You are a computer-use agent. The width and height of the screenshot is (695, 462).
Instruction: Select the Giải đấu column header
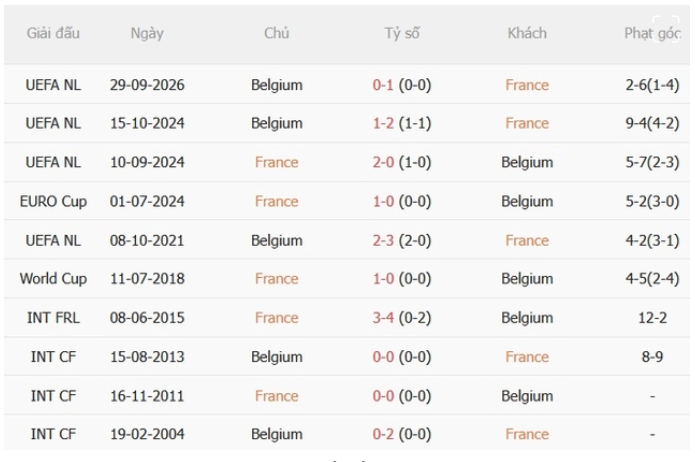[x=53, y=33]
